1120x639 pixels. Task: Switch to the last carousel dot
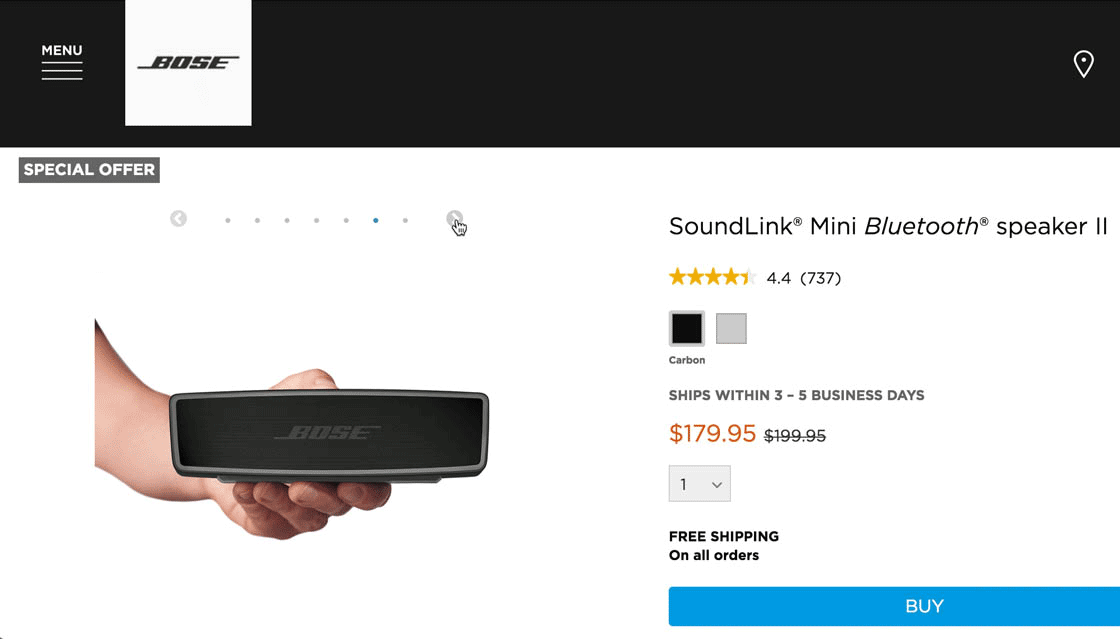point(405,220)
